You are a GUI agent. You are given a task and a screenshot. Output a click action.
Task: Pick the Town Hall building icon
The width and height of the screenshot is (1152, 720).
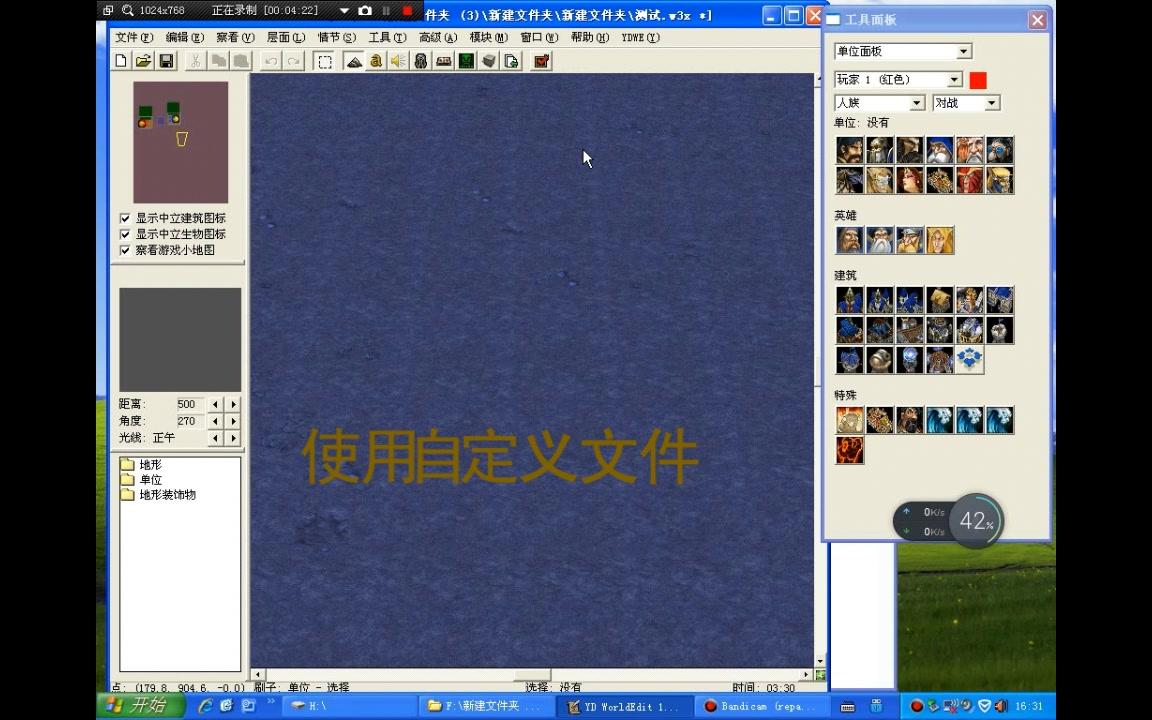849,300
